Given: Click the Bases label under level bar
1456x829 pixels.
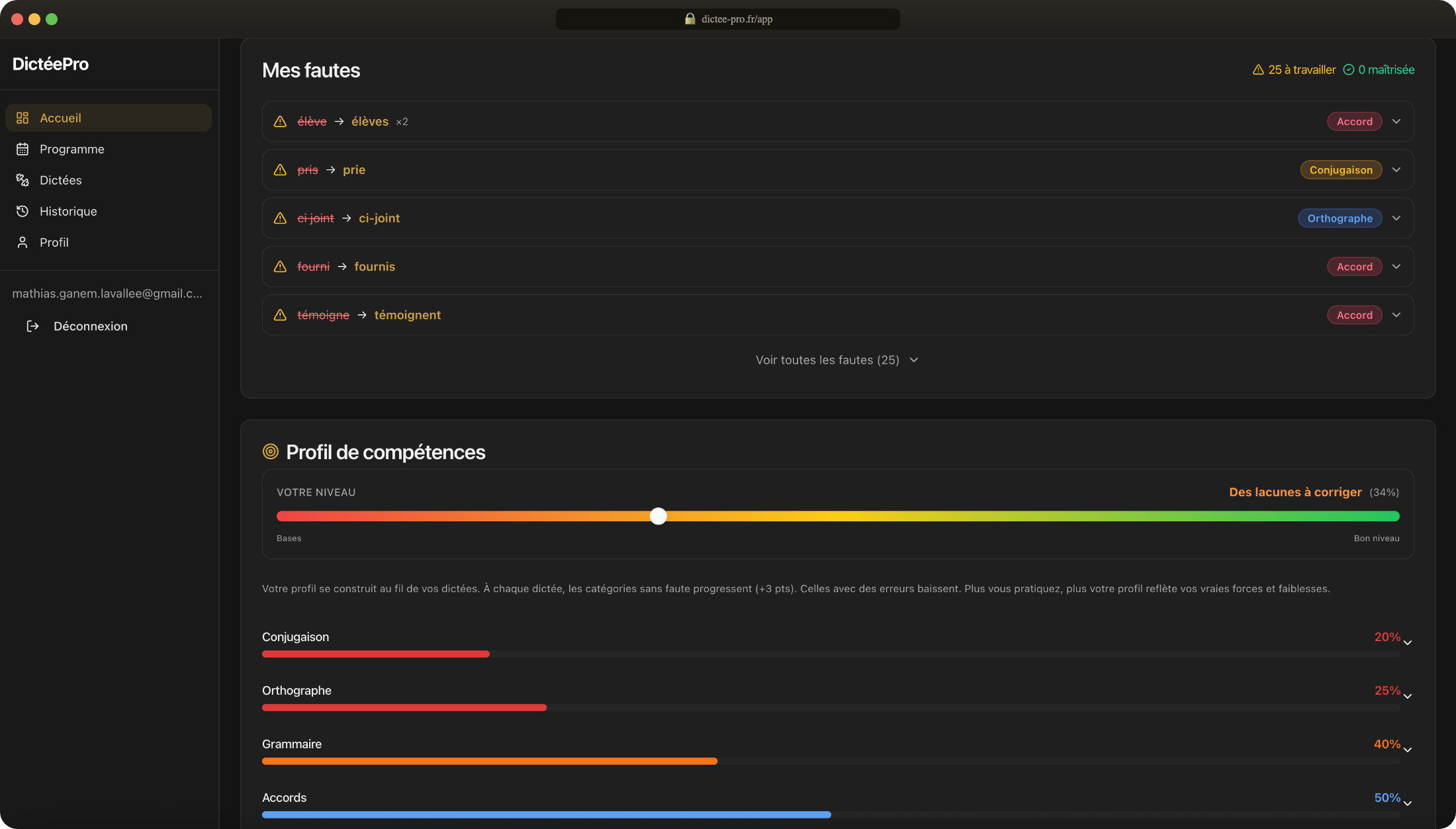Looking at the screenshot, I should pyautogui.click(x=289, y=539).
